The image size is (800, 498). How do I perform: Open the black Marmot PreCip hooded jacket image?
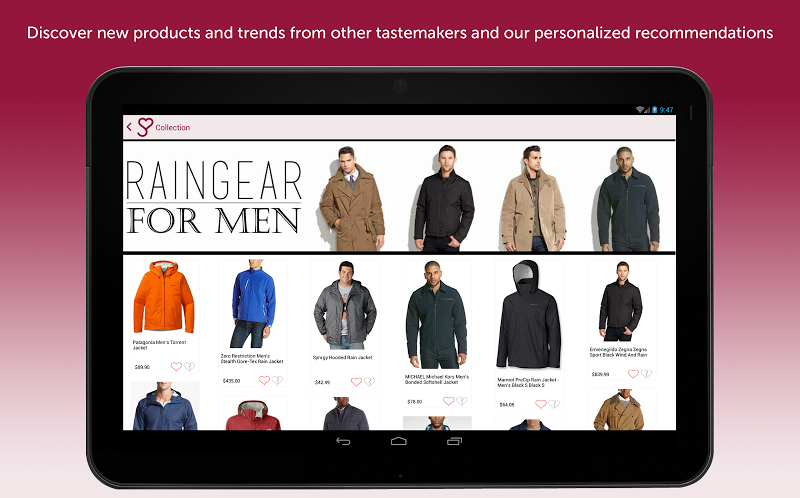click(529, 314)
